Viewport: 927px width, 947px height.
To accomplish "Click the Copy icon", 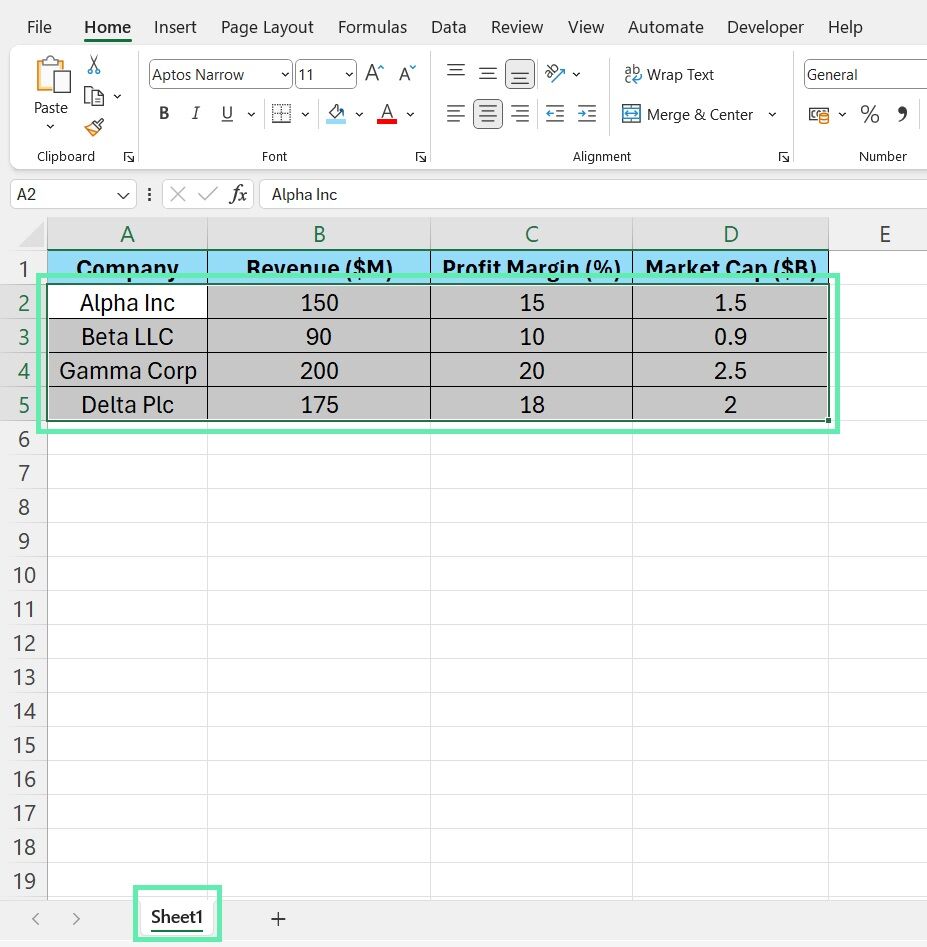I will (94, 96).
